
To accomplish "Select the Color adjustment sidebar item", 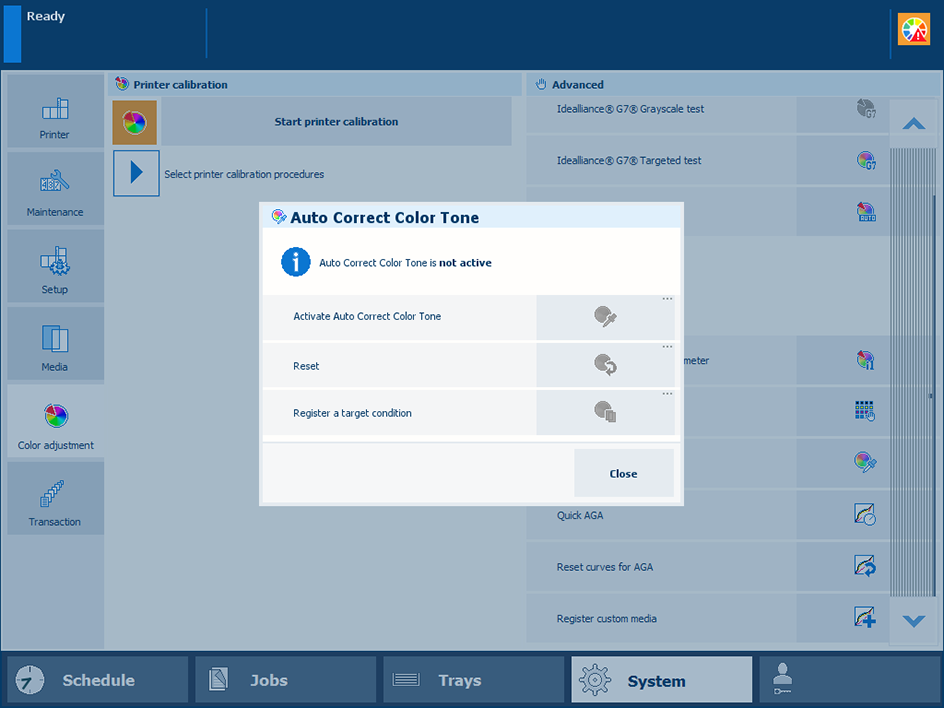I will tap(55, 422).
